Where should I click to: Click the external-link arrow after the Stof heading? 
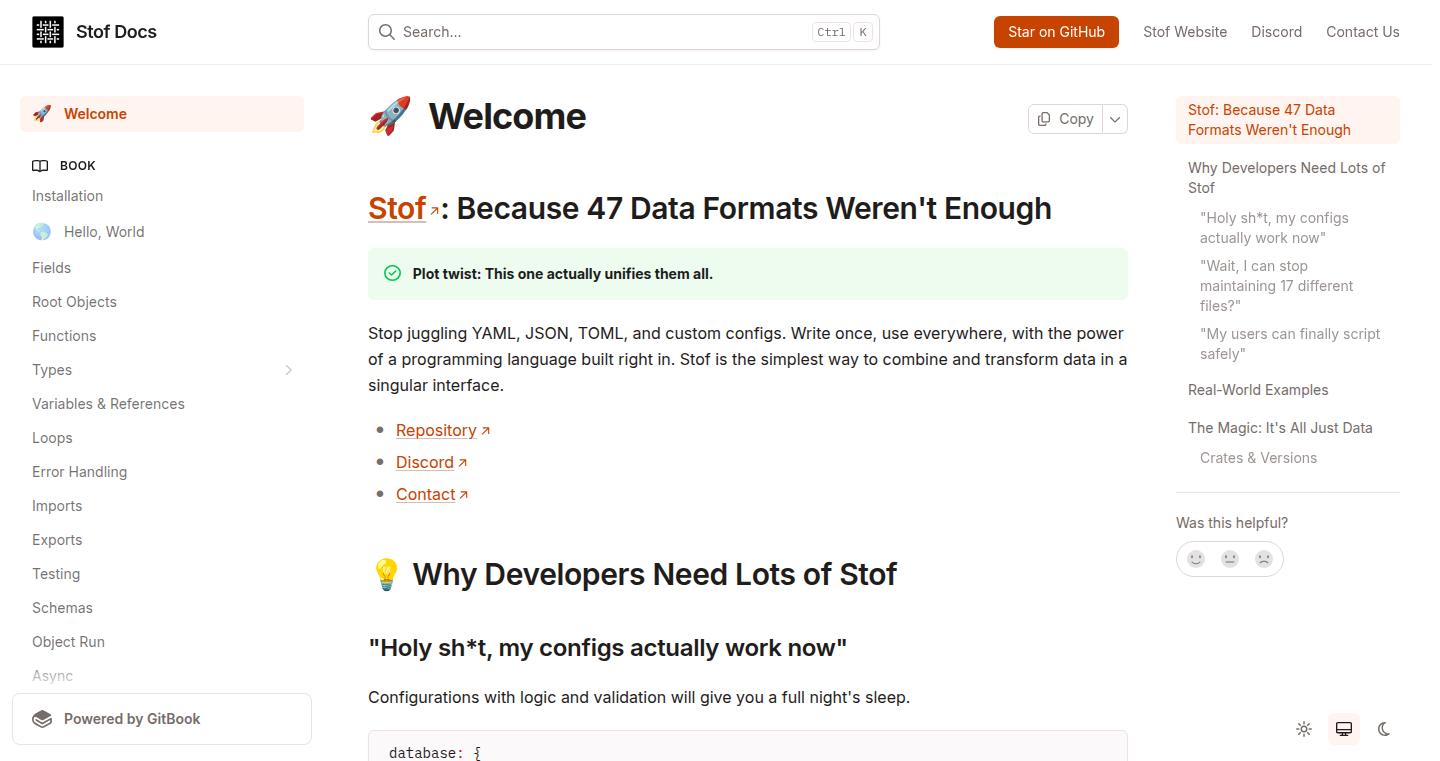coord(434,211)
